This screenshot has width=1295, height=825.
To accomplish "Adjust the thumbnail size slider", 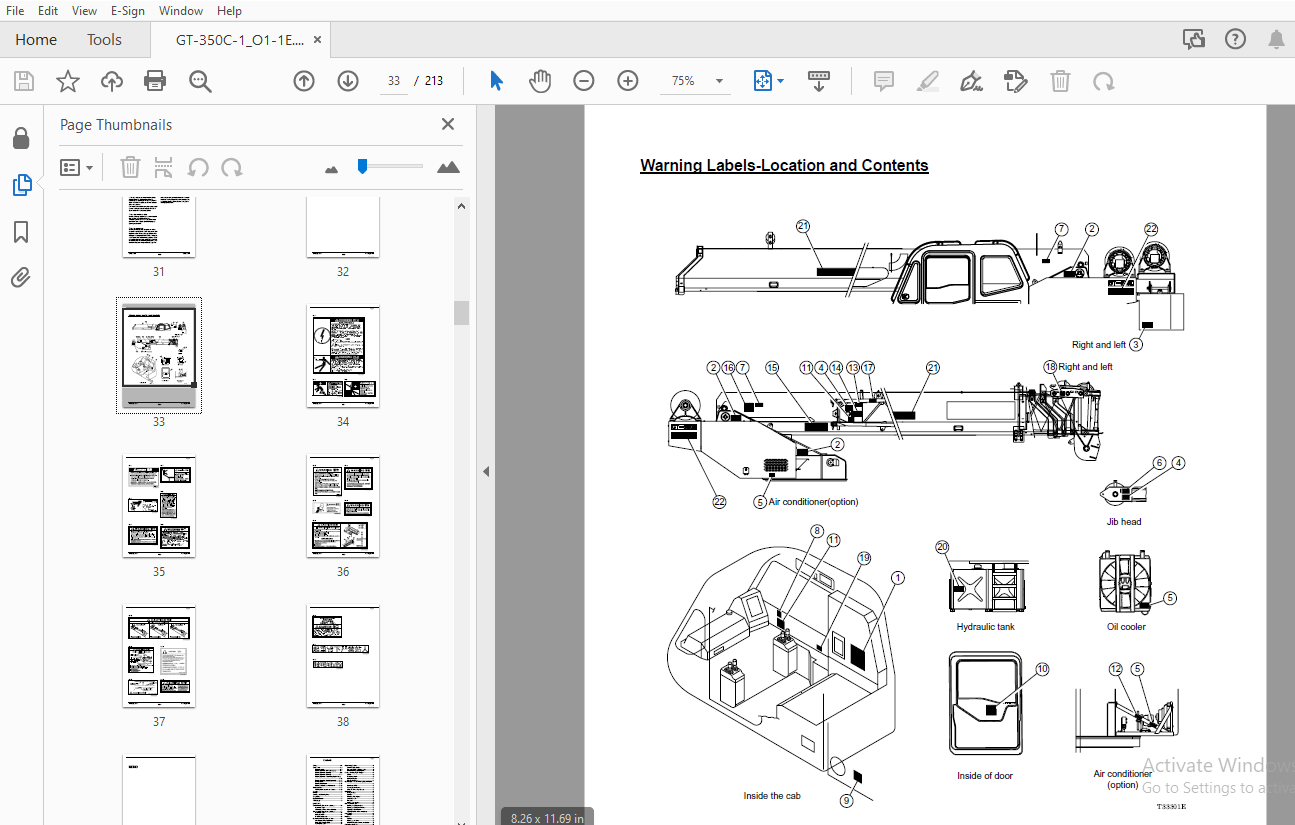I will pyautogui.click(x=362, y=166).
